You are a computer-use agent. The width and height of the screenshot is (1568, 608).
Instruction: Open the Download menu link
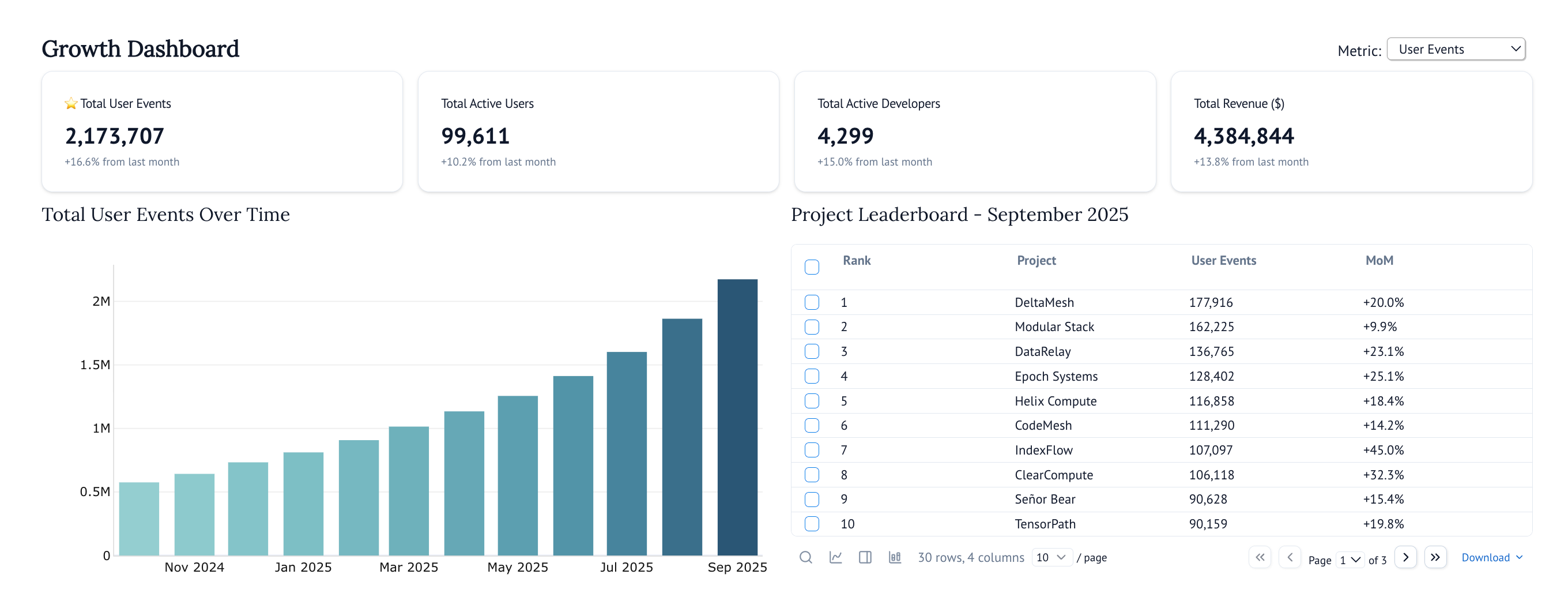tap(1491, 557)
